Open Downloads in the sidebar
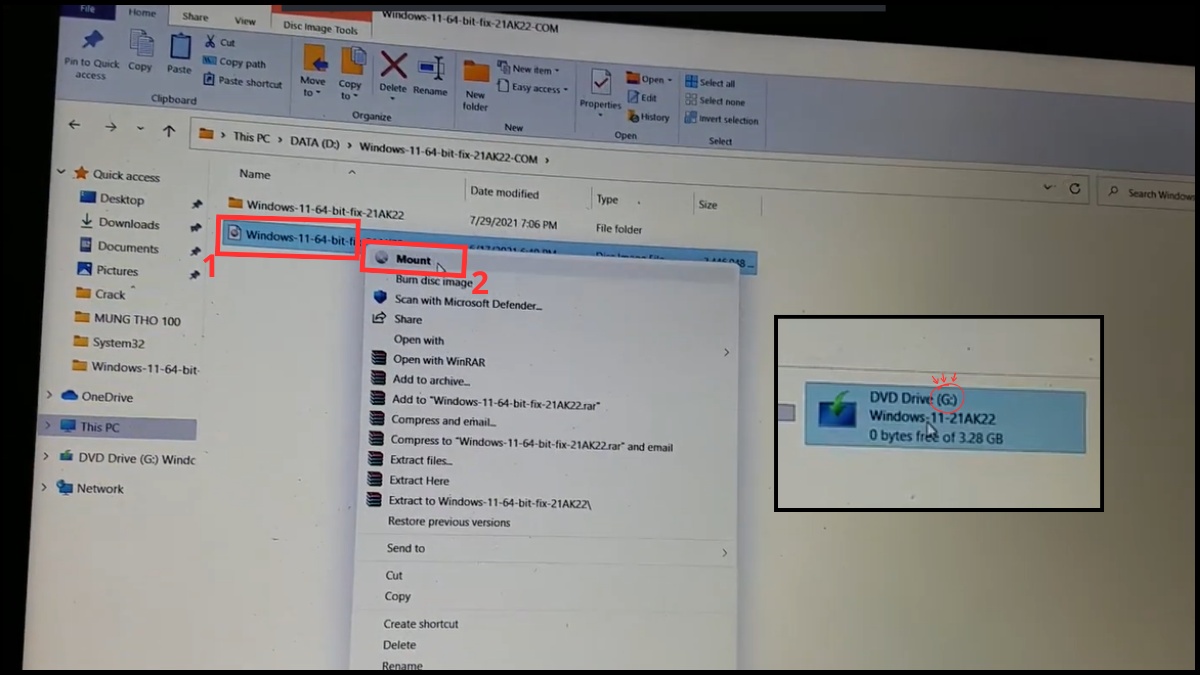The image size is (1200, 675). (x=129, y=224)
